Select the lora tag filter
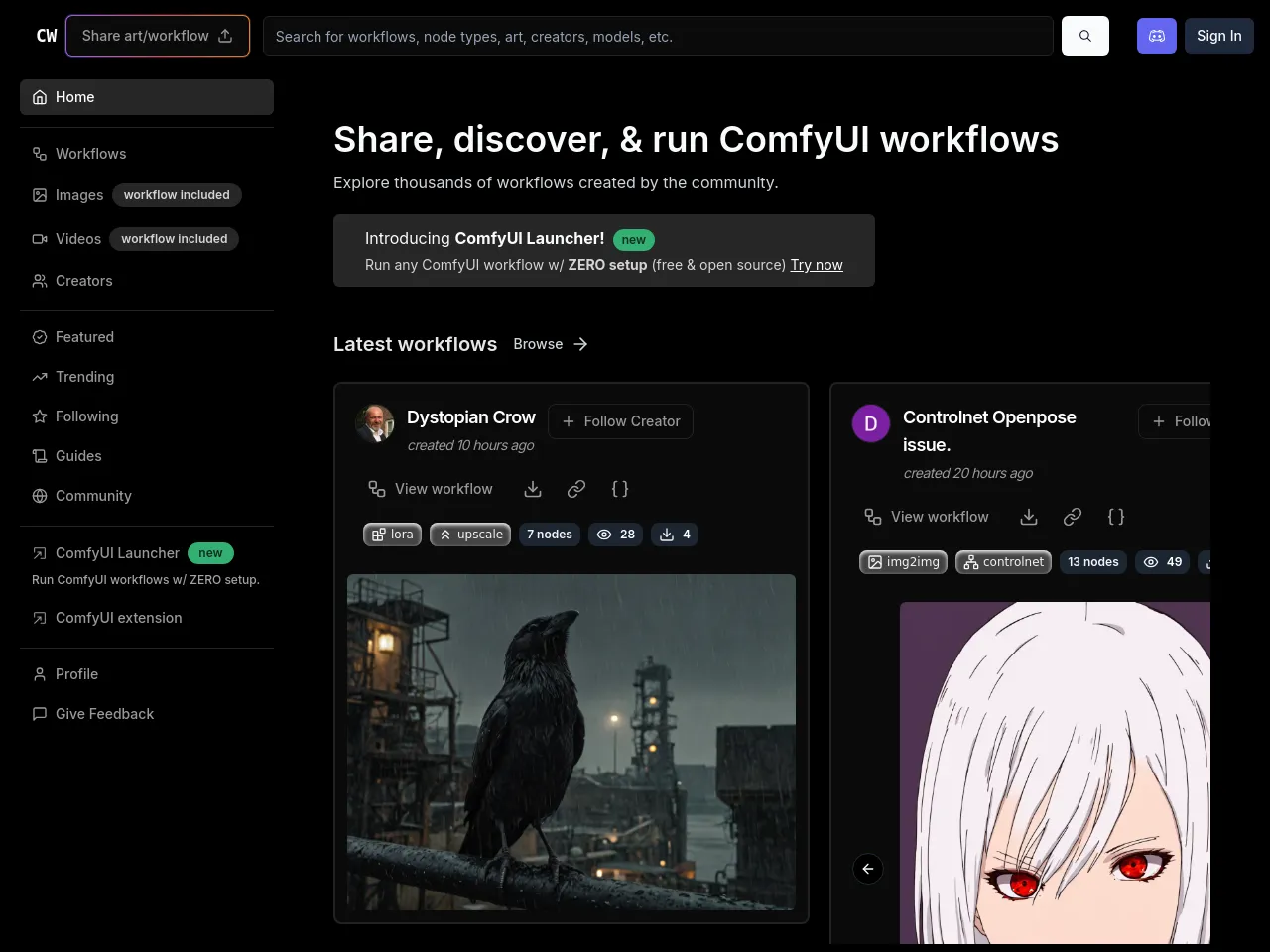The height and width of the screenshot is (952, 1270). (393, 535)
